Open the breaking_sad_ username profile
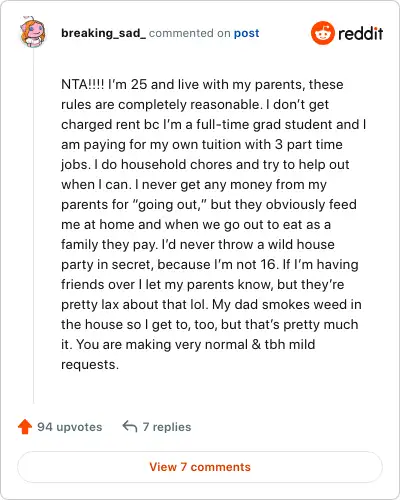The width and height of the screenshot is (400, 500). [104, 33]
